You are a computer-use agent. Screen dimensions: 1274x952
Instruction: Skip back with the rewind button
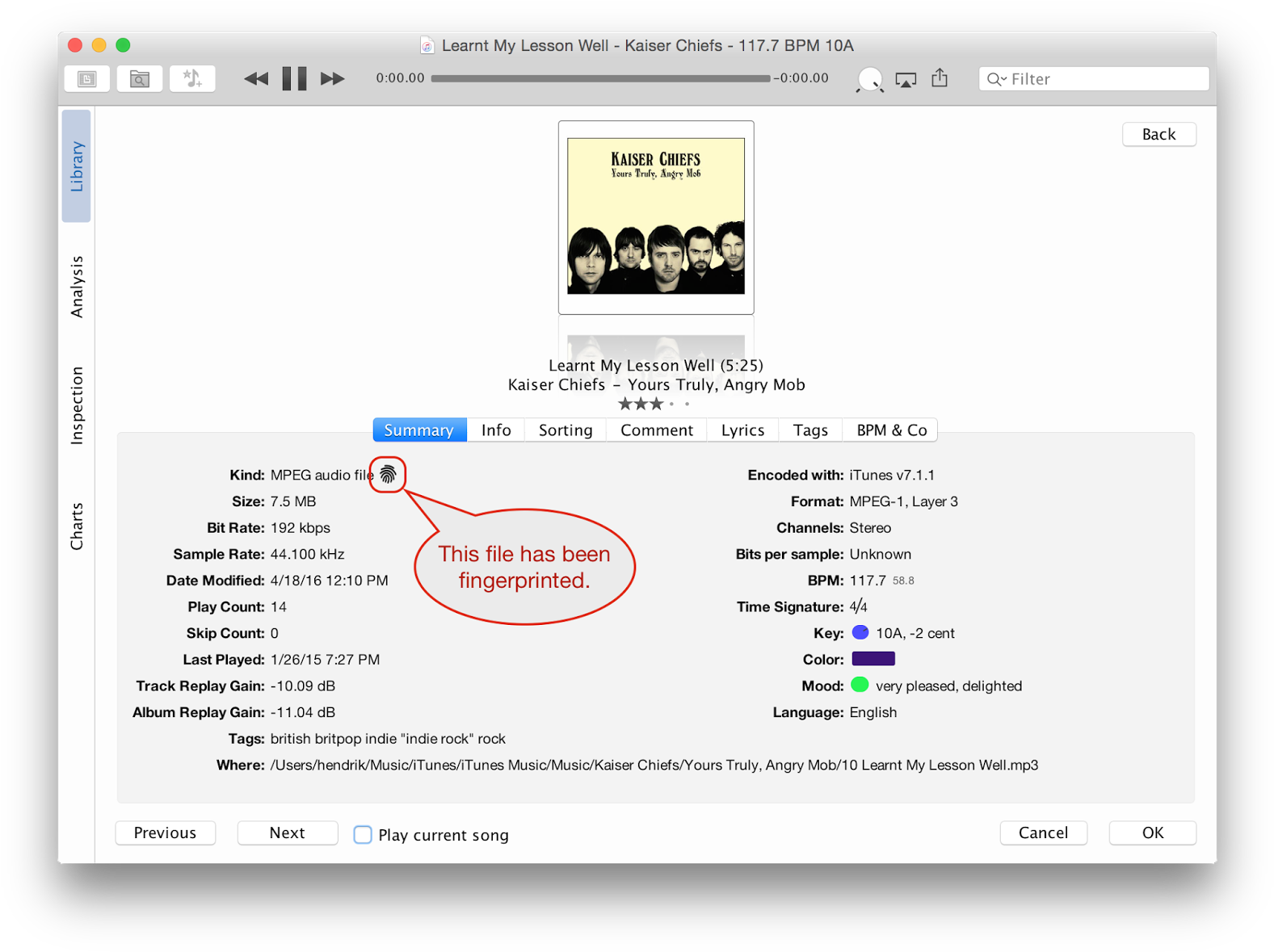click(x=256, y=78)
